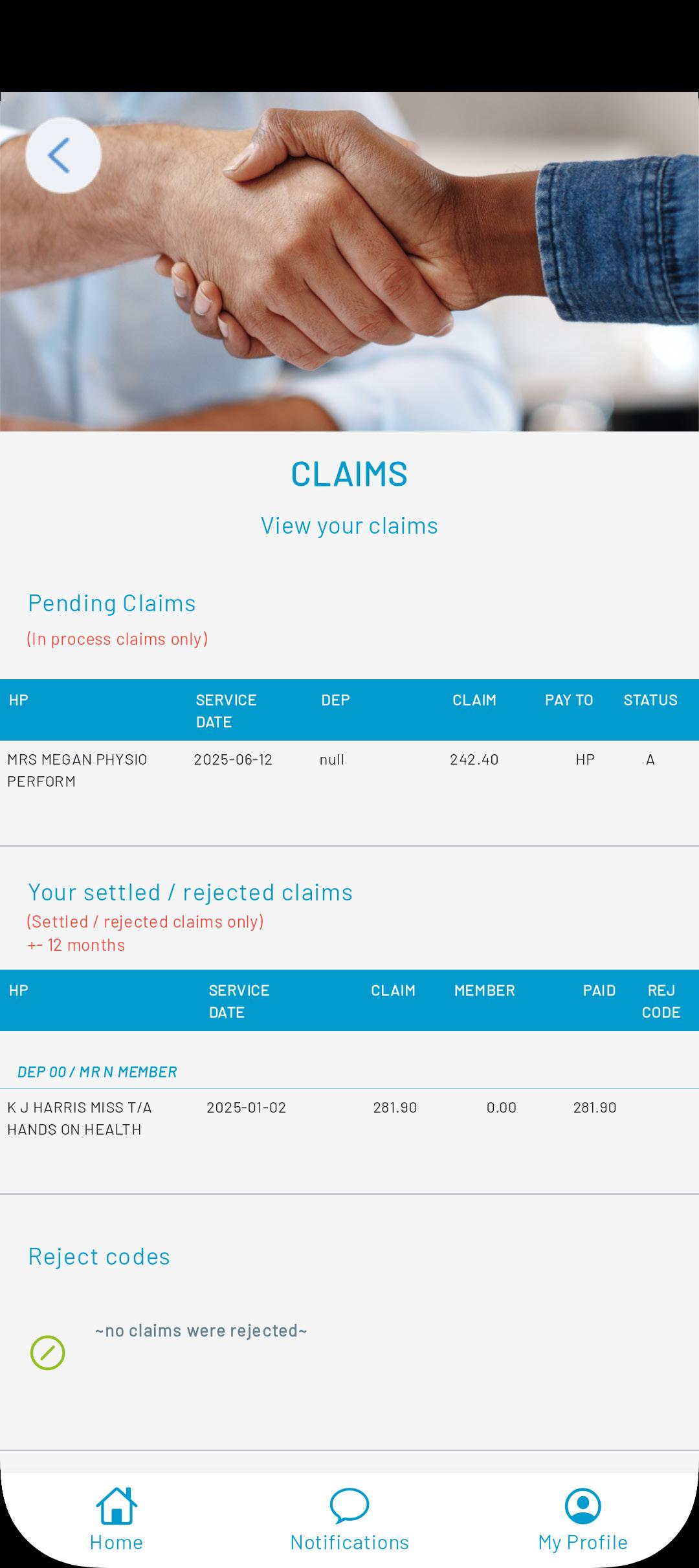Tap the back arrow button
The image size is (699, 1568).
(63, 155)
